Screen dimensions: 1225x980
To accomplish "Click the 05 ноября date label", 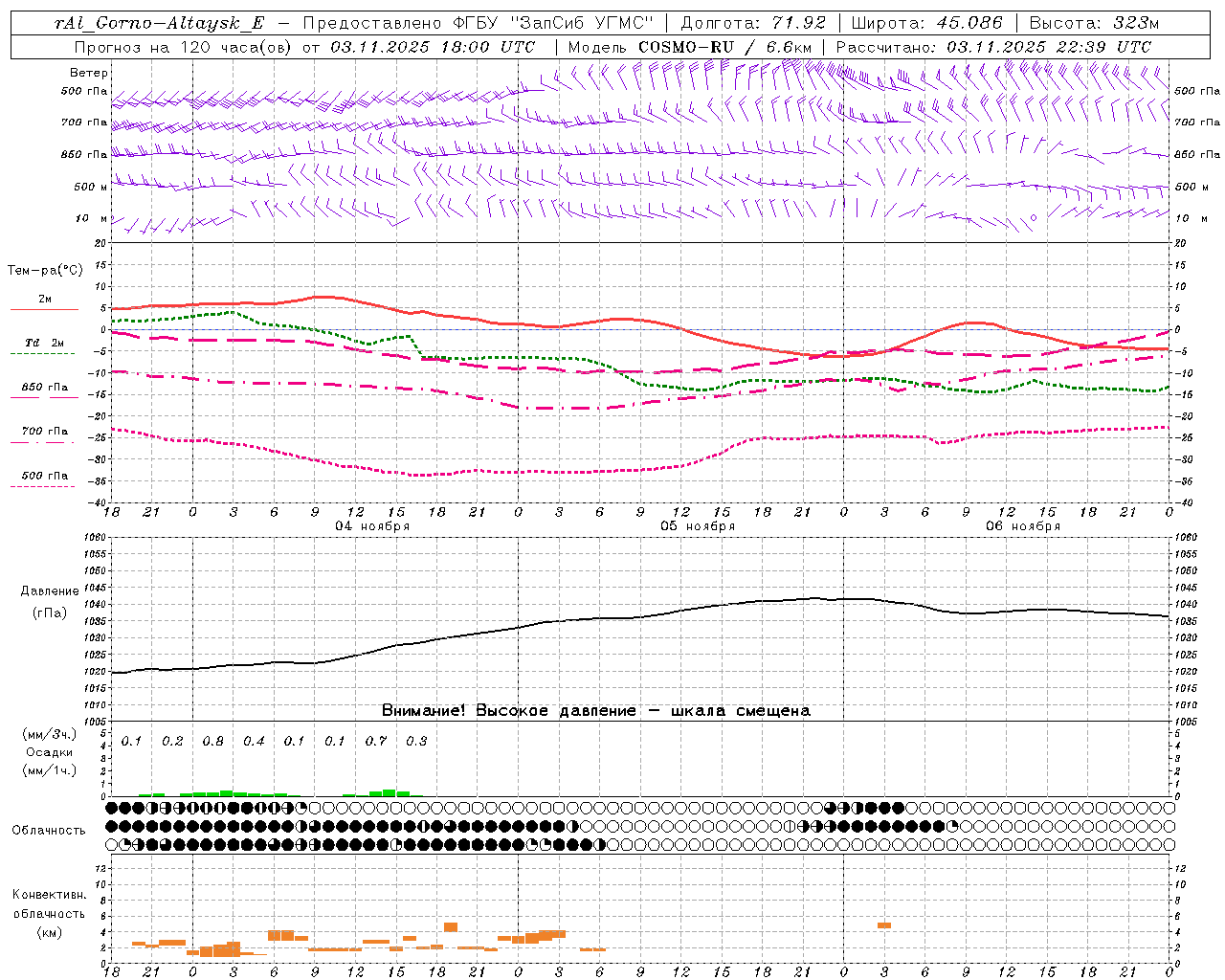I will pos(698,526).
